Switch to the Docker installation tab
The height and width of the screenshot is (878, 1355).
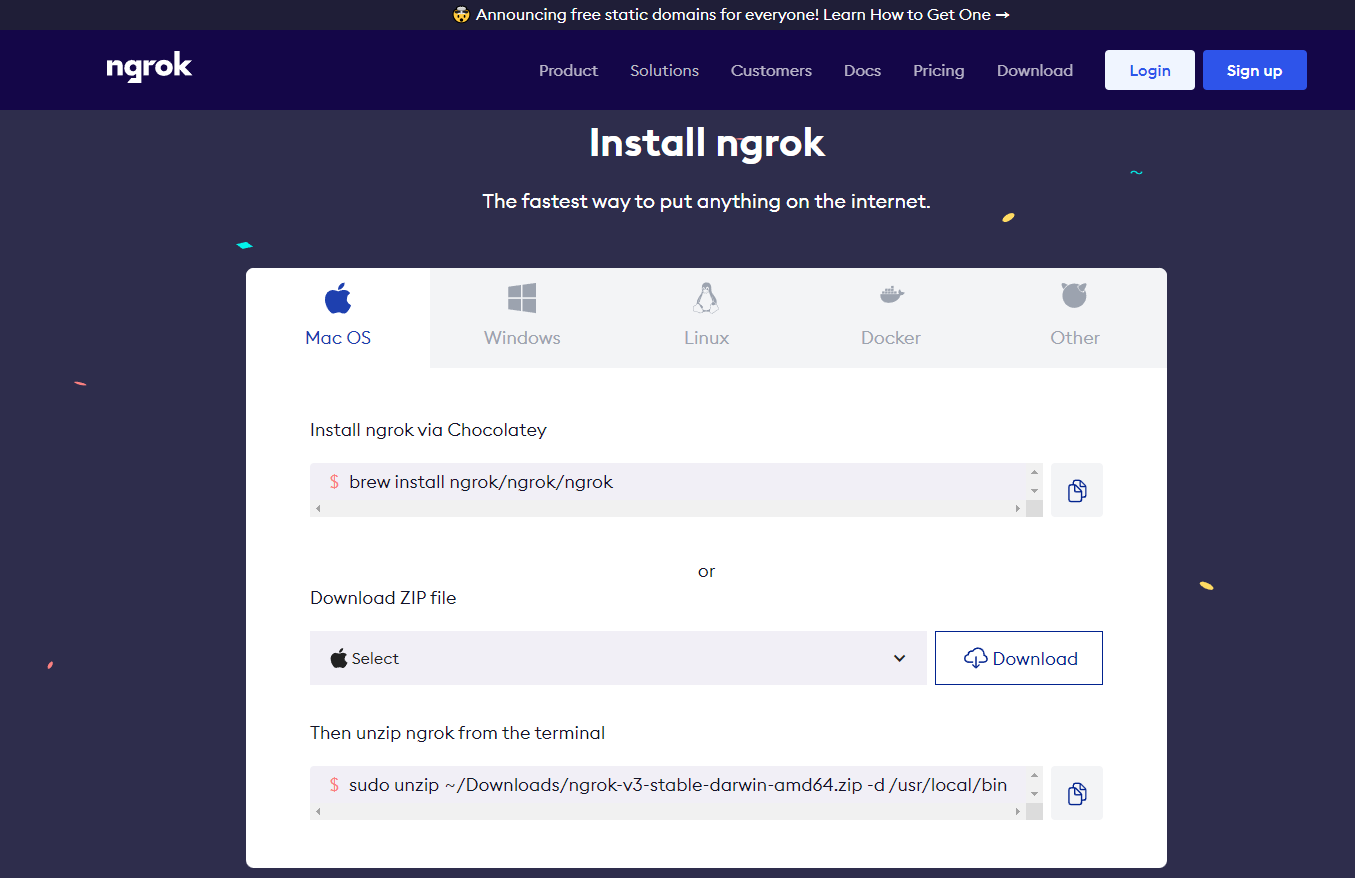click(890, 318)
